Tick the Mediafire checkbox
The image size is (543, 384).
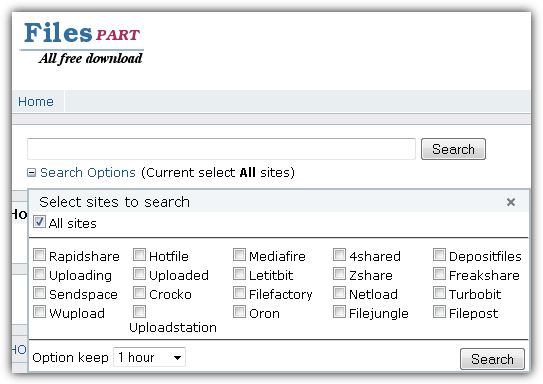click(239, 254)
